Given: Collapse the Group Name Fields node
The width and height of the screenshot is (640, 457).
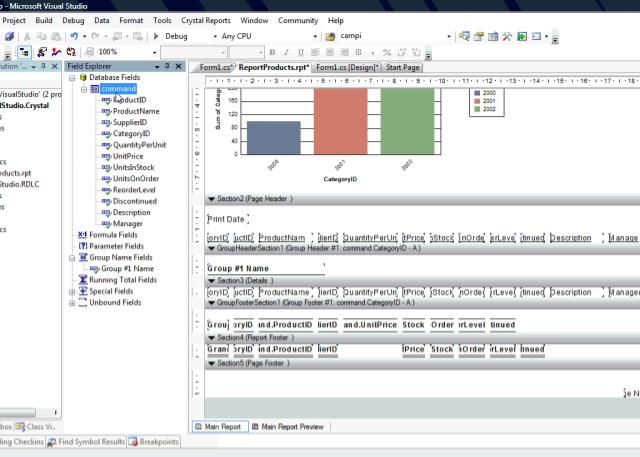Looking at the screenshot, I should 72,257.
